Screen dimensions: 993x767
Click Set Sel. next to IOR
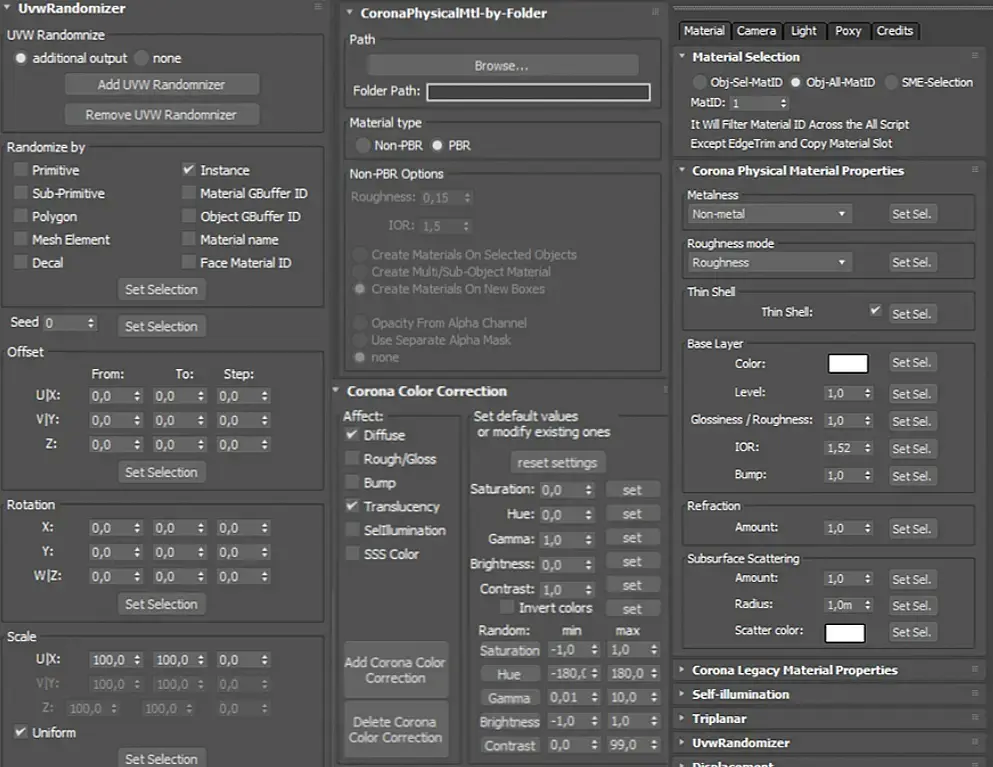[x=912, y=448]
